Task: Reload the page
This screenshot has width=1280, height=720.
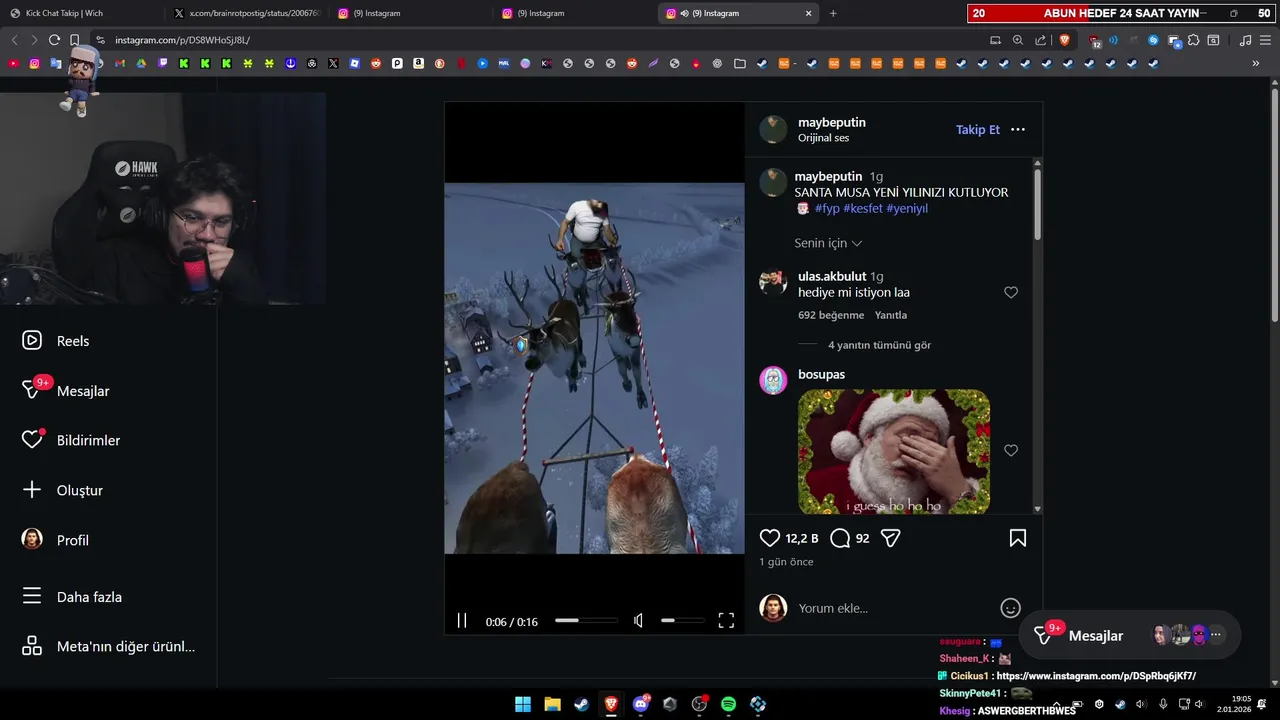Action: click(x=54, y=40)
